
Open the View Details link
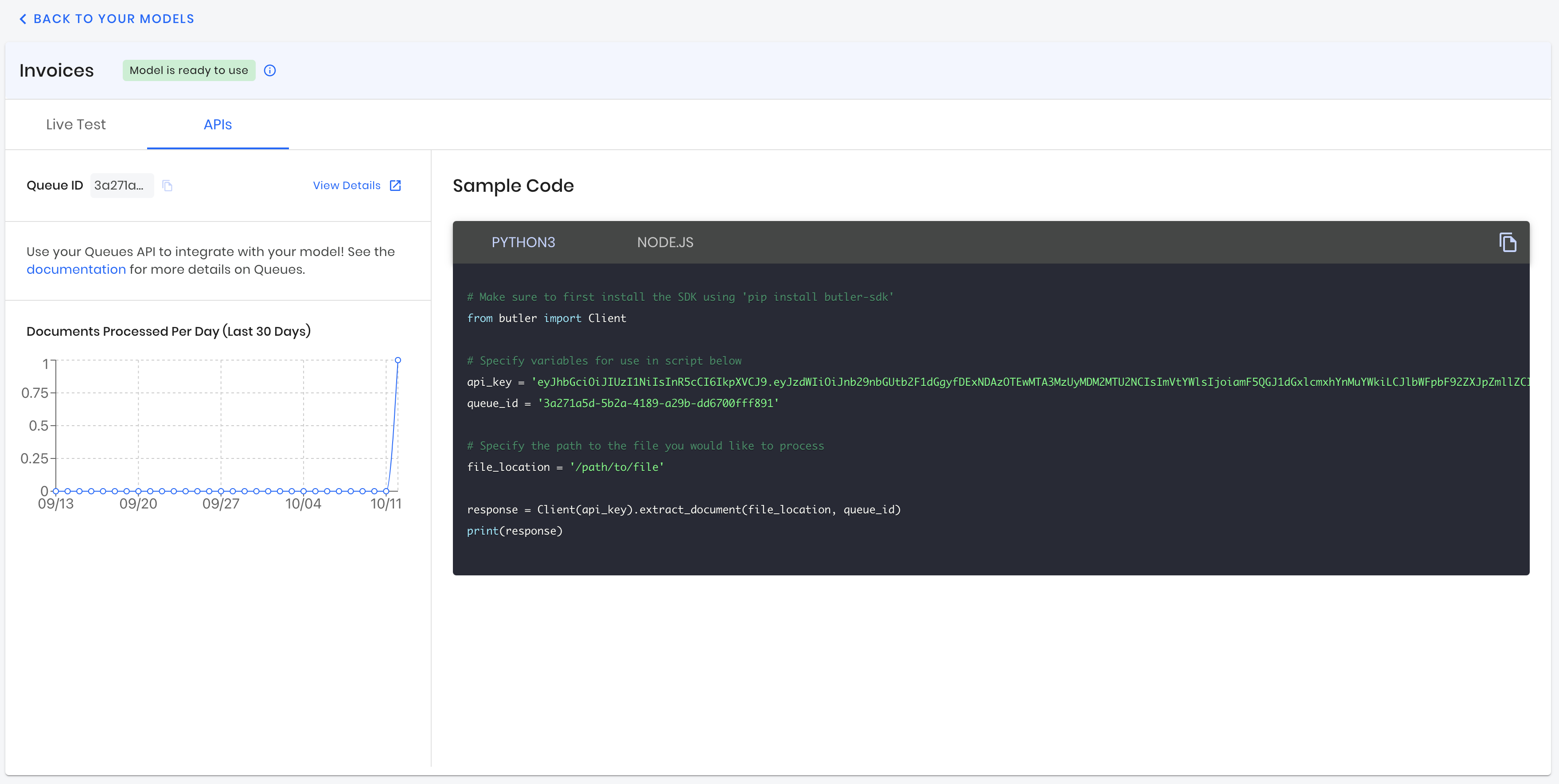coord(346,186)
